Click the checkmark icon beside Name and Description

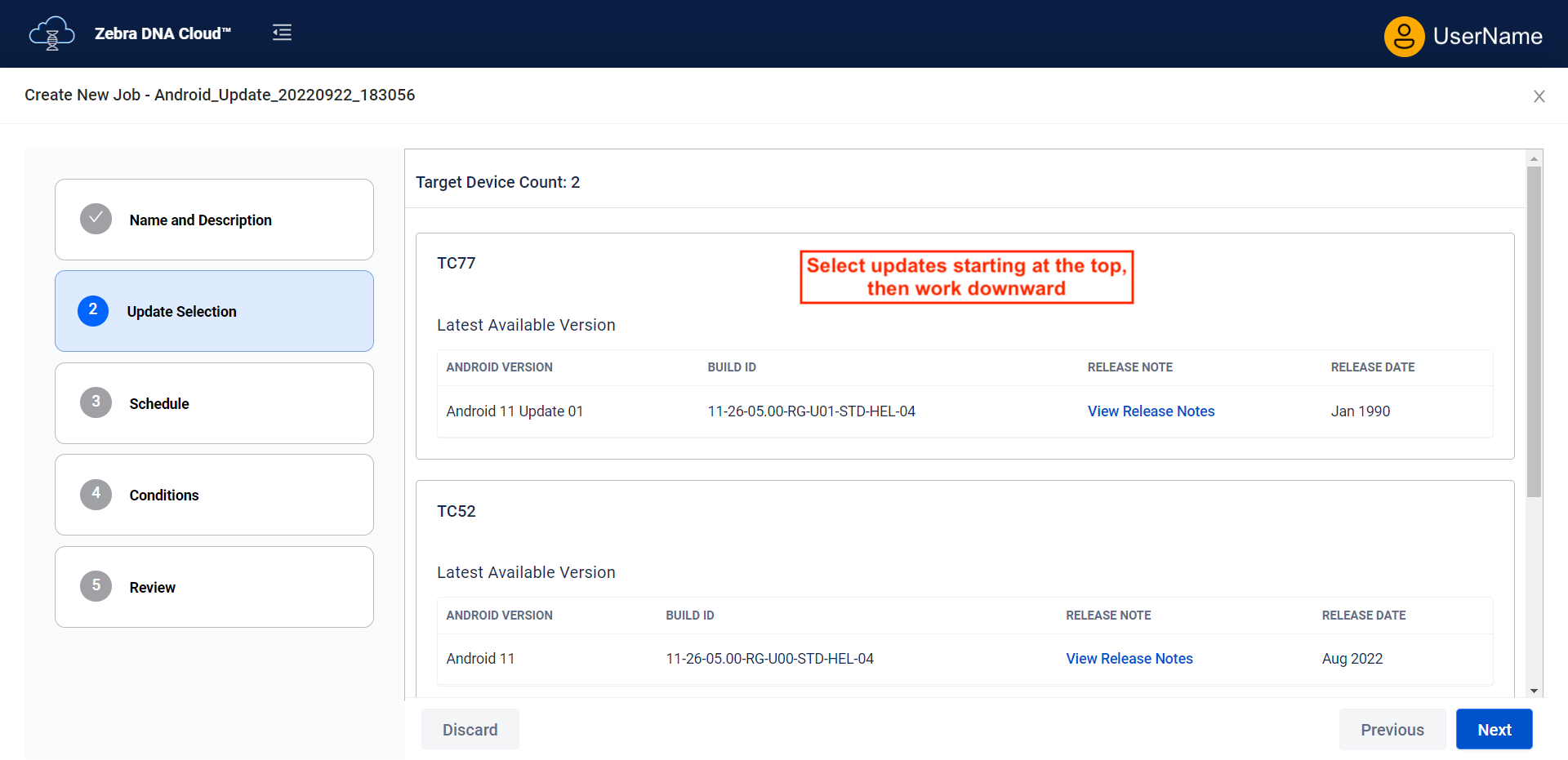(96, 219)
